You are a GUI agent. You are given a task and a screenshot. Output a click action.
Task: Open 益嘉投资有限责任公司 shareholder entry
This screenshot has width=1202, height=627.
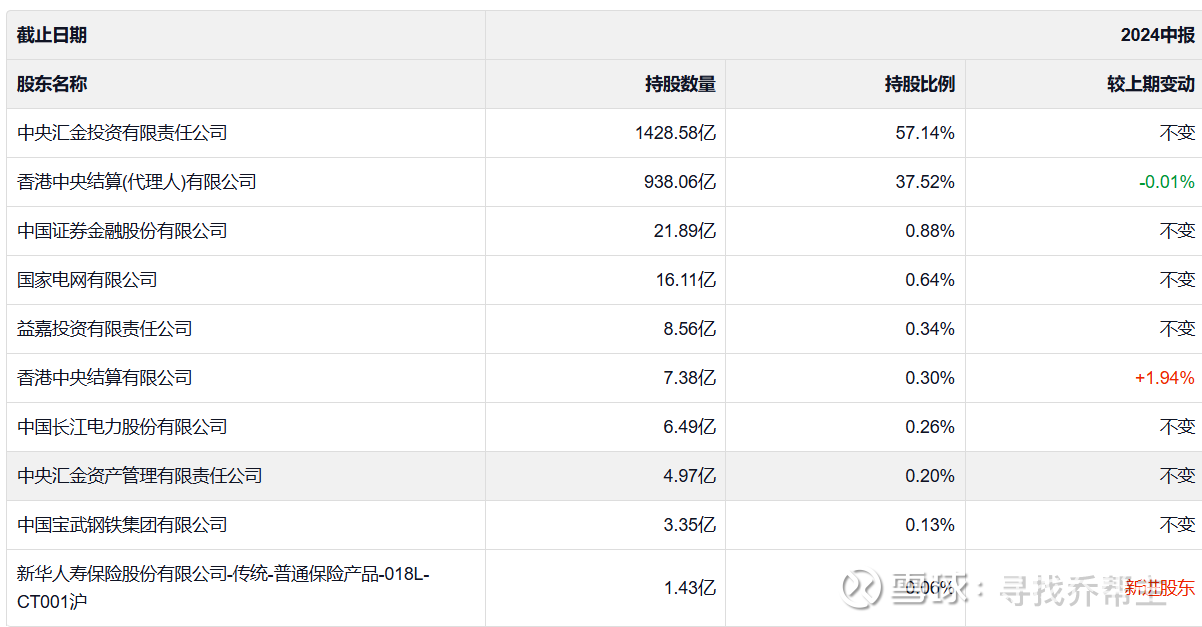(x=104, y=329)
